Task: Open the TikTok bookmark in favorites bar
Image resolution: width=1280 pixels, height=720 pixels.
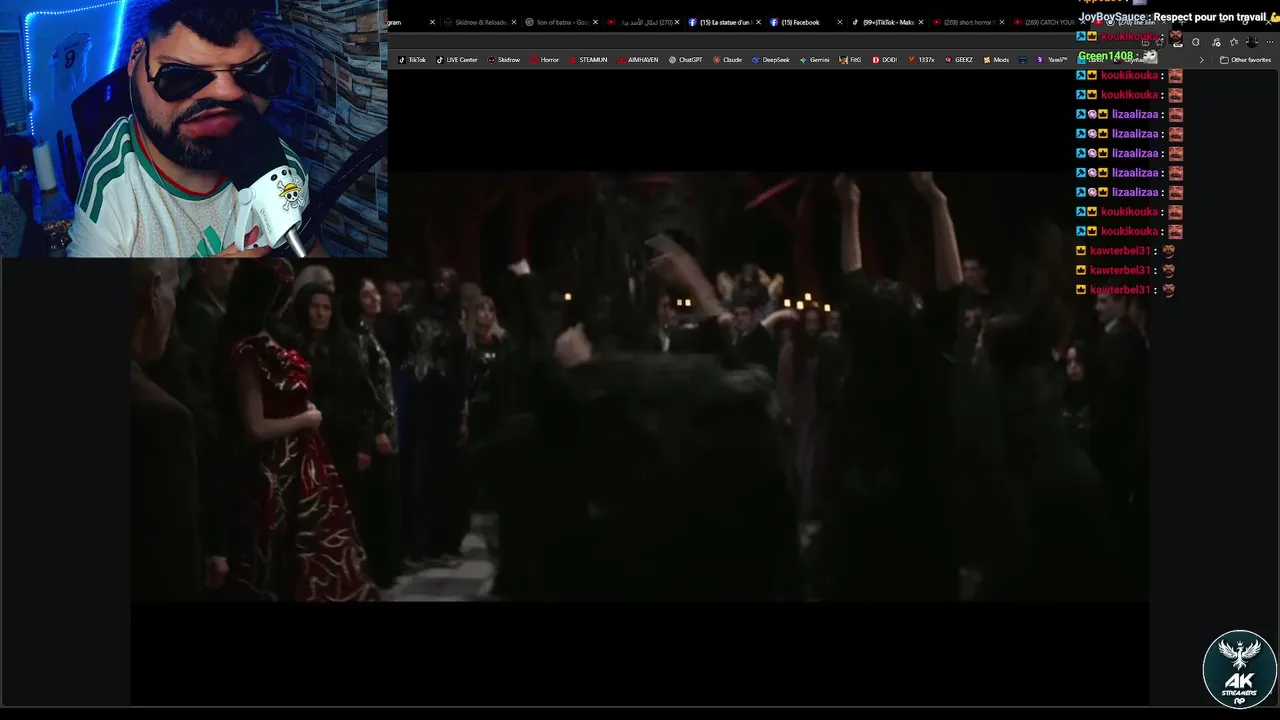Action: pos(412,60)
